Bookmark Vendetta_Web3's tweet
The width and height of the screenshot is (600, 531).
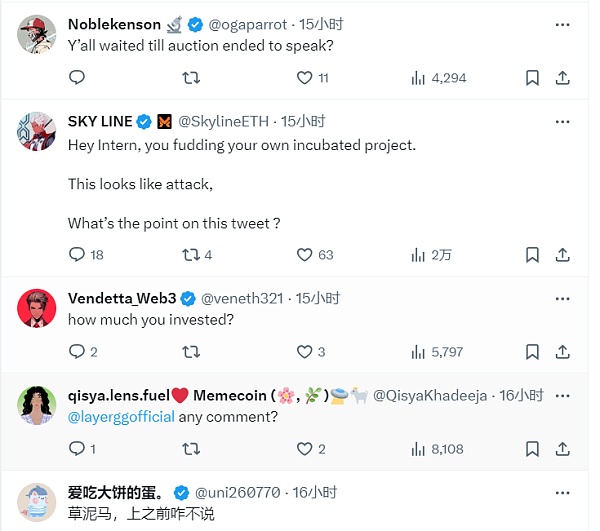[x=533, y=351]
